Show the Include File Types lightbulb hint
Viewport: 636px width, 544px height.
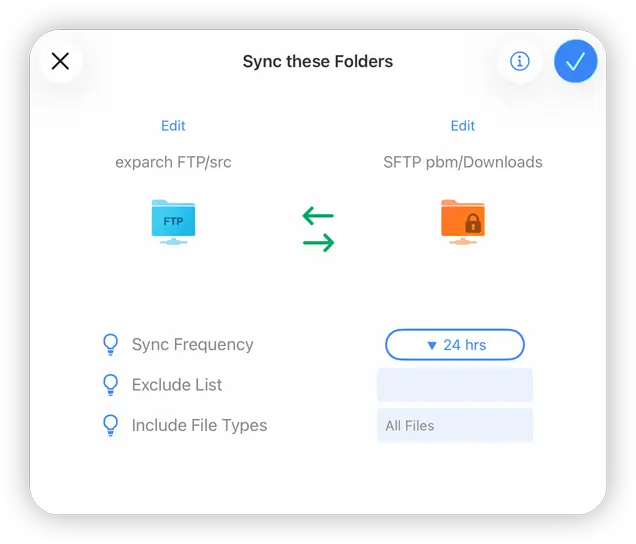(x=111, y=425)
